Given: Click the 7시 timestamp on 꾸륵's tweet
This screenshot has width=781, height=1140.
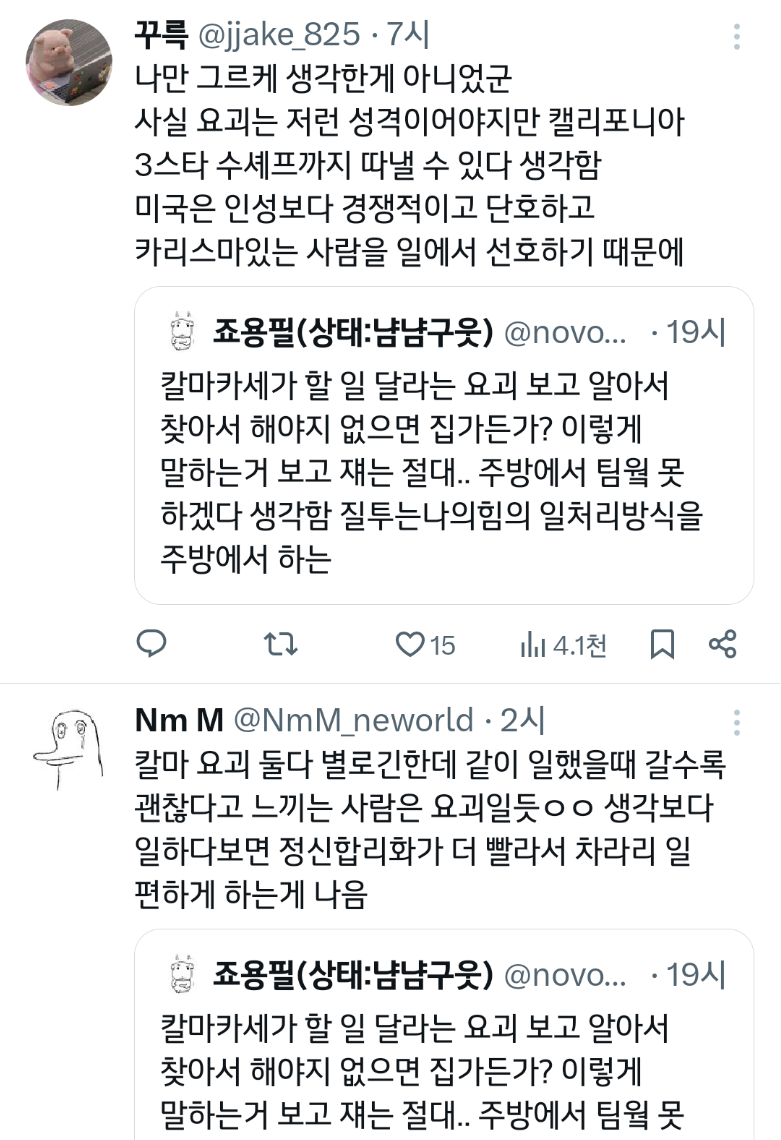Looking at the screenshot, I should pyautogui.click(x=408, y=36).
